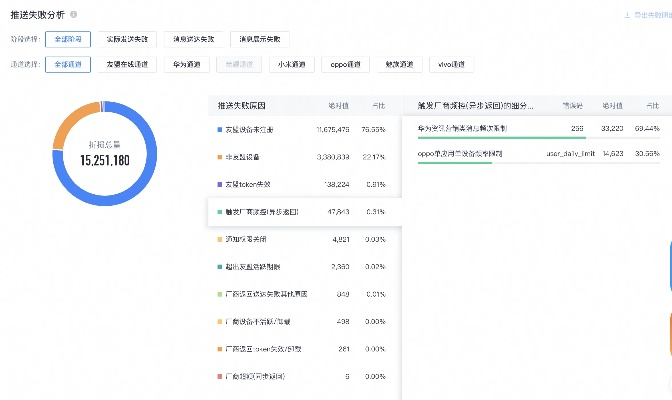
Task: Click the blue legend square in first failure row
Action: [x=219, y=130]
